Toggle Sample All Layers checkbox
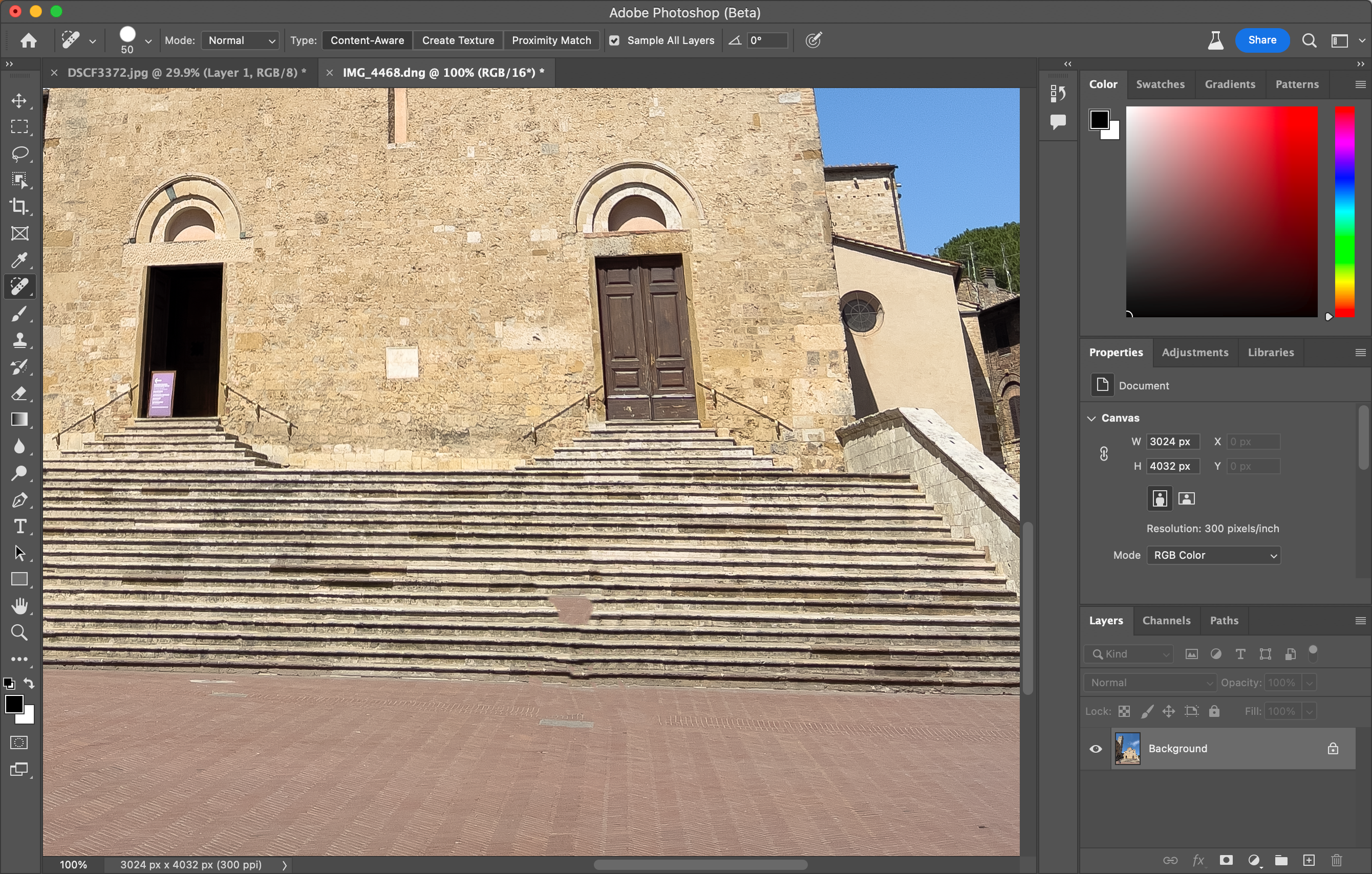This screenshot has width=1372, height=874. click(614, 40)
